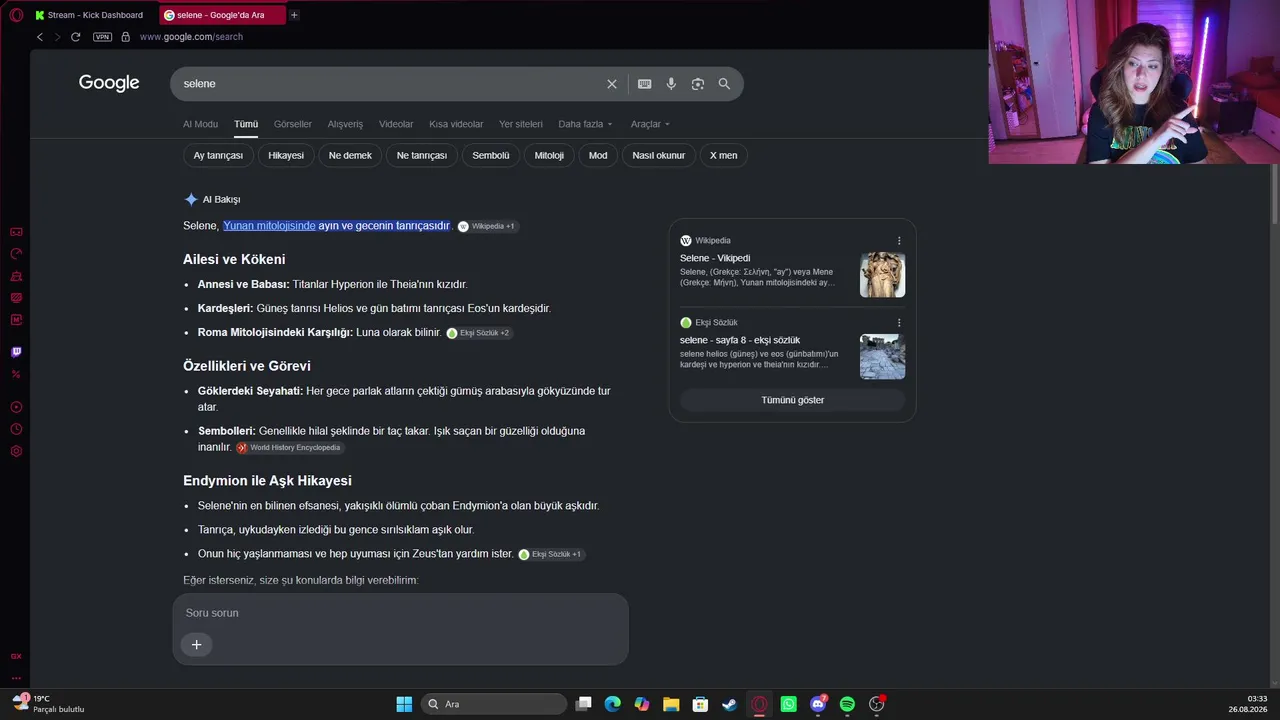Launch Steam from the taskbar

click(x=730, y=704)
